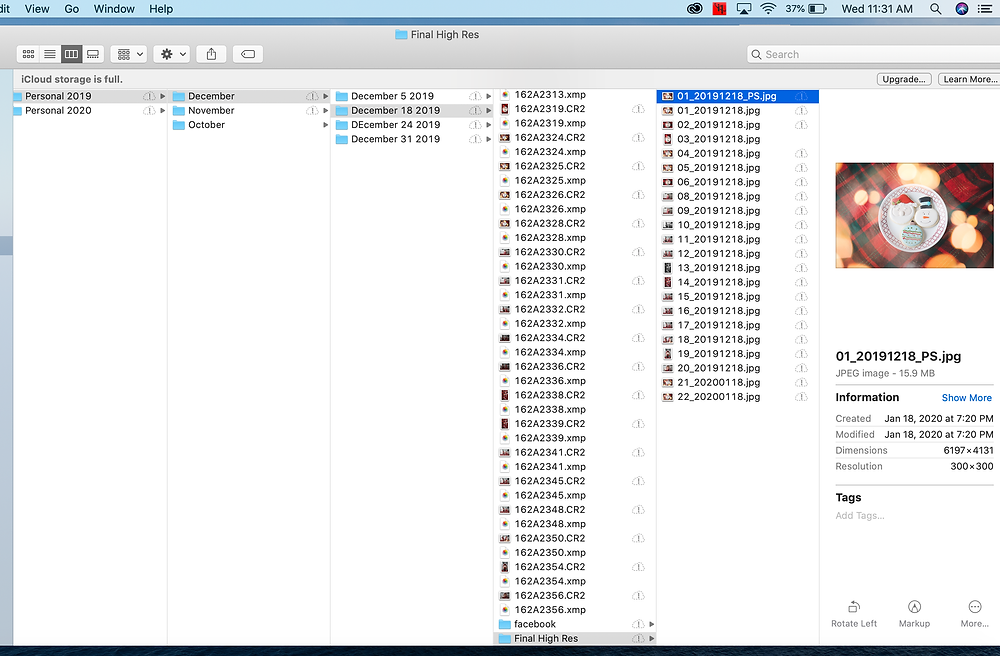Focus the Finder Search field
Viewport: 1000px width, 656px height.
click(x=874, y=54)
